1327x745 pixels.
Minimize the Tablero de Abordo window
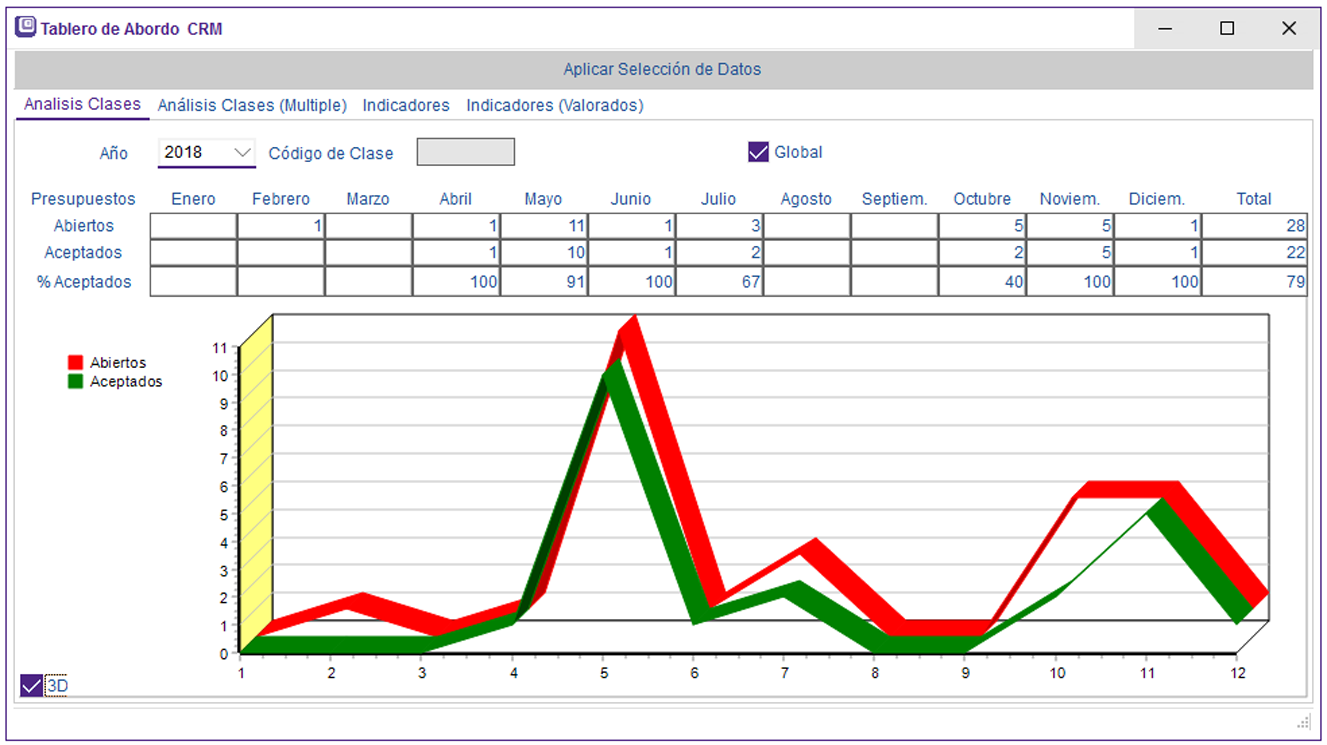click(x=1165, y=29)
